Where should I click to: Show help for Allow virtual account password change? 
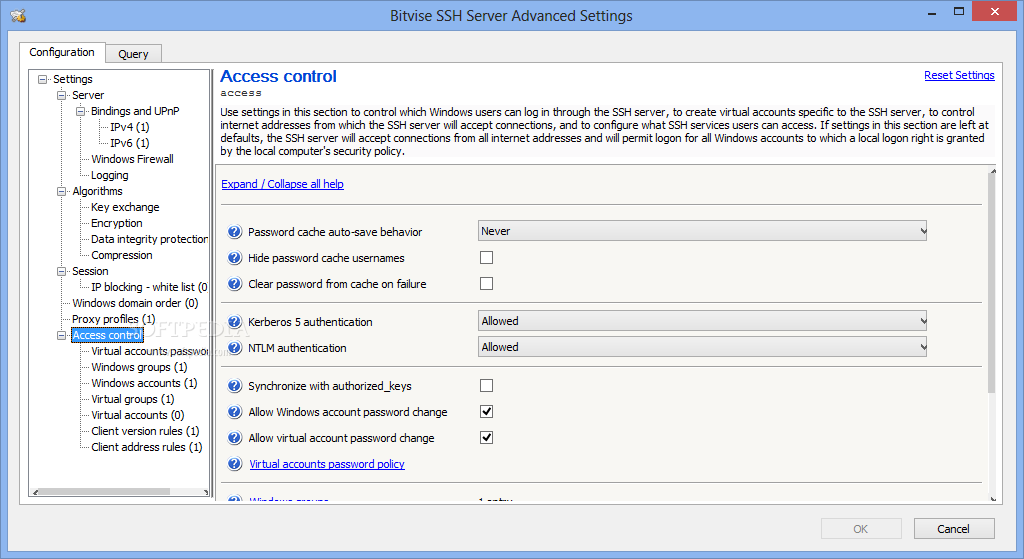coord(234,438)
